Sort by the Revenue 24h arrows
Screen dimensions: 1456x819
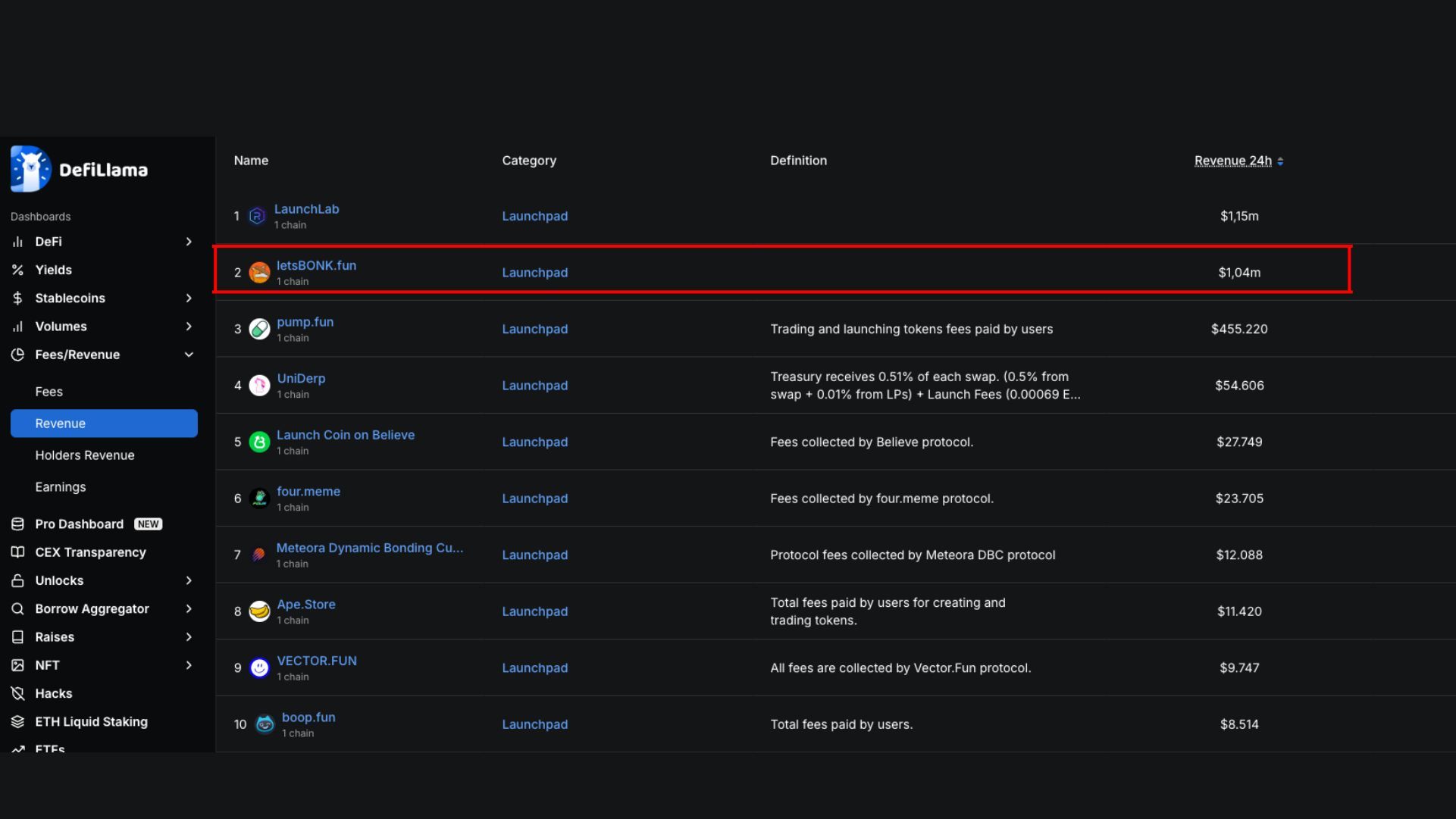pyautogui.click(x=1280, y=161)
